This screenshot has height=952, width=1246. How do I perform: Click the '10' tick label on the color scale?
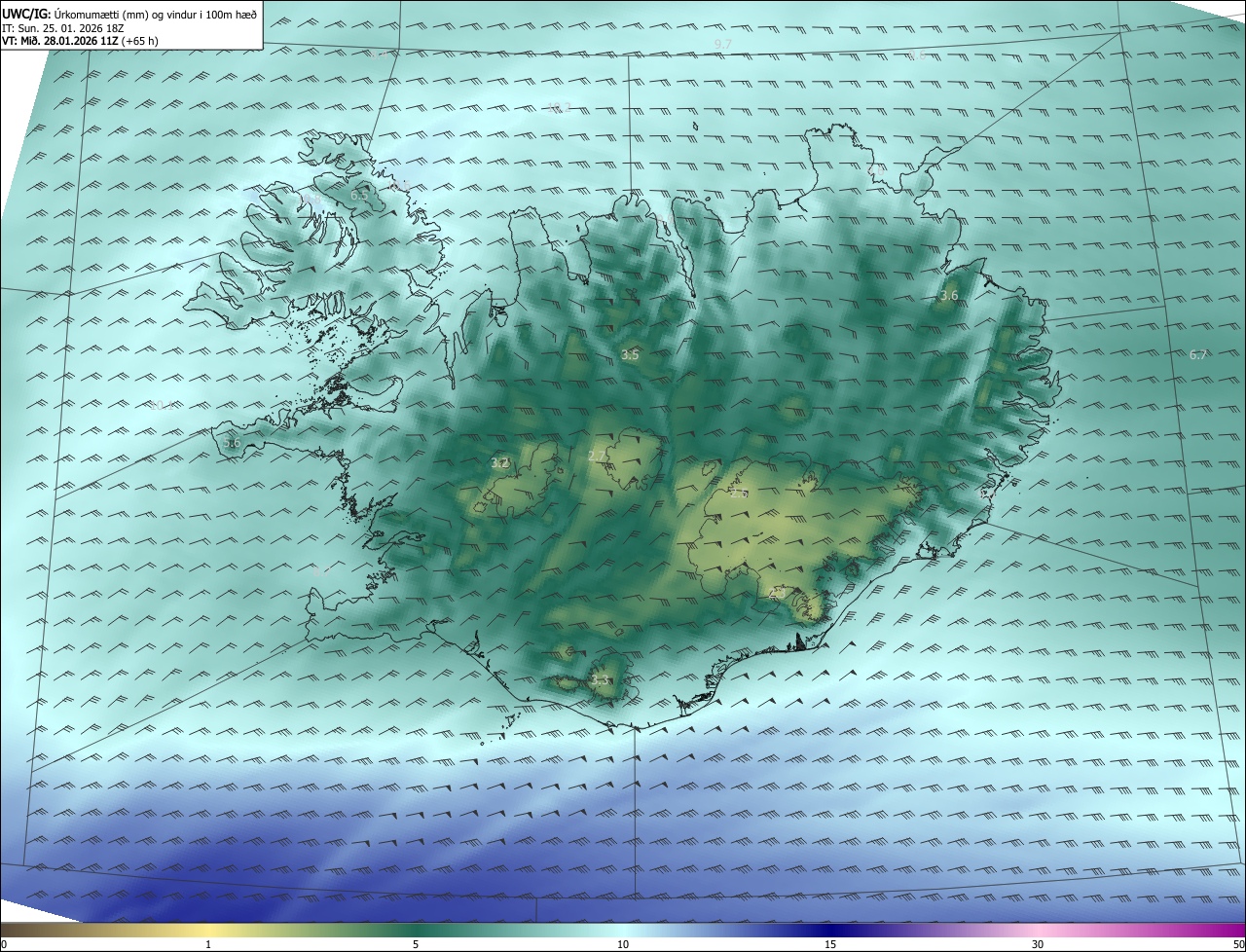(x=623, y=944)
